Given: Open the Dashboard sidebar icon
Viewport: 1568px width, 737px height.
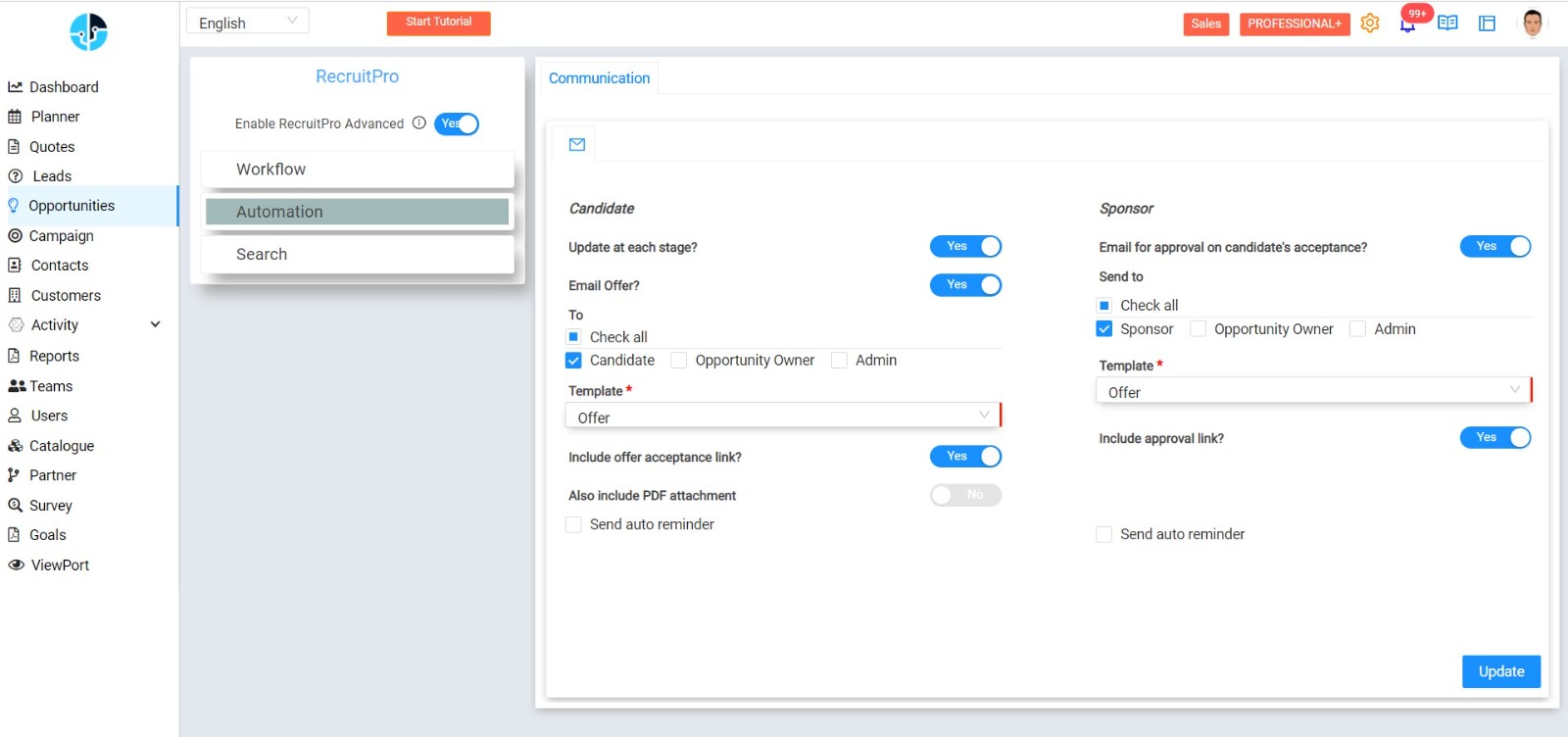Looking at the screenshot, I should coord(15,87).
